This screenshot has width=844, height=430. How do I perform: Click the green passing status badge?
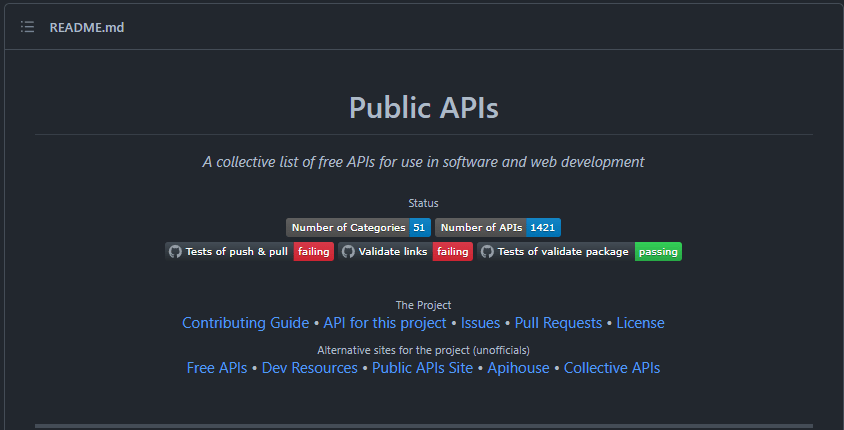pyautogui.click(x=658, y=251)
